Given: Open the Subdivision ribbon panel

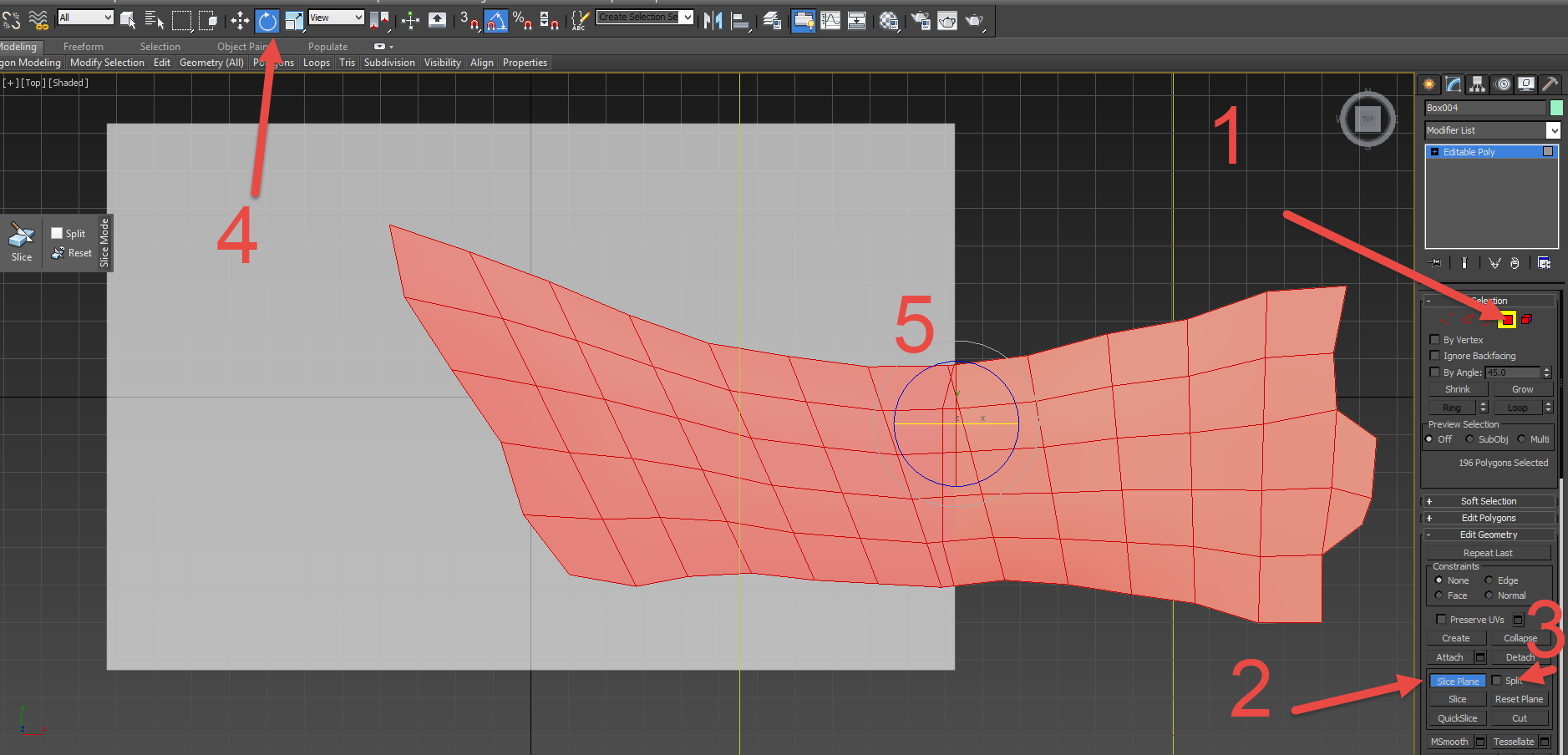Looking at the screenshot, I should [389, 62].
